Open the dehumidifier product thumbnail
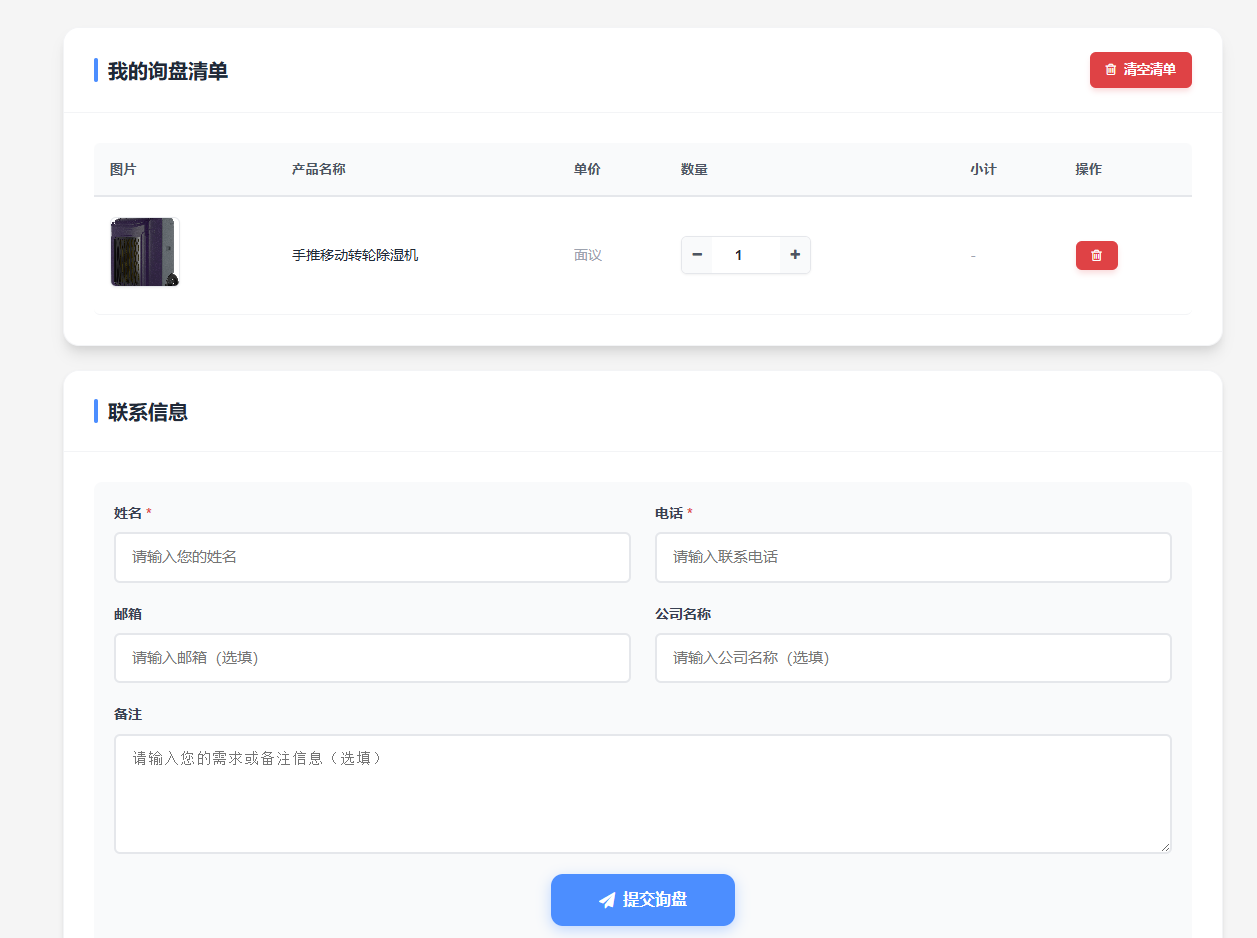Image resolution: width=1257 pixels, height=938 pixels. (144, 252)
